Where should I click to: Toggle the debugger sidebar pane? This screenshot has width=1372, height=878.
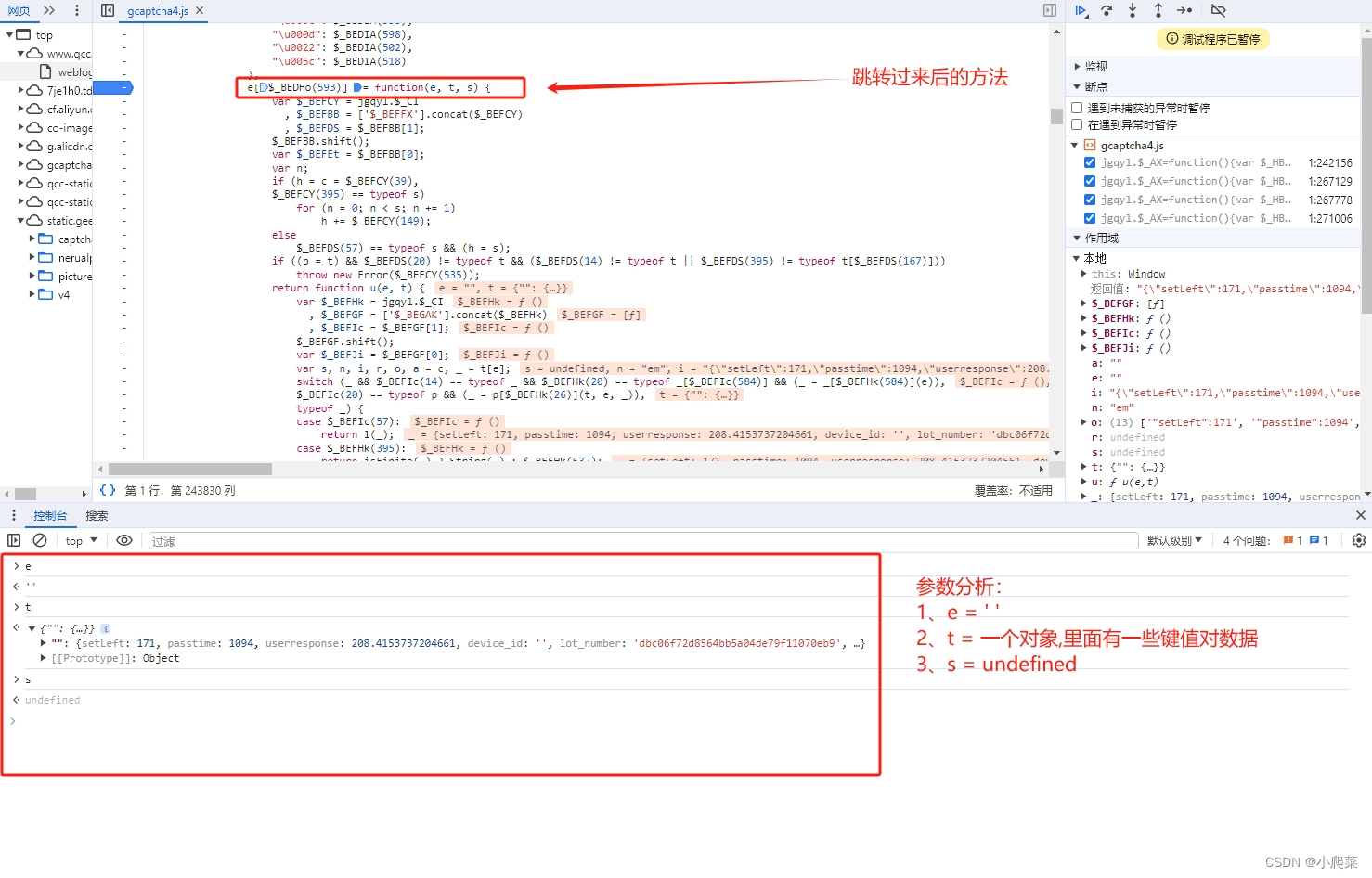point(1050,10)
